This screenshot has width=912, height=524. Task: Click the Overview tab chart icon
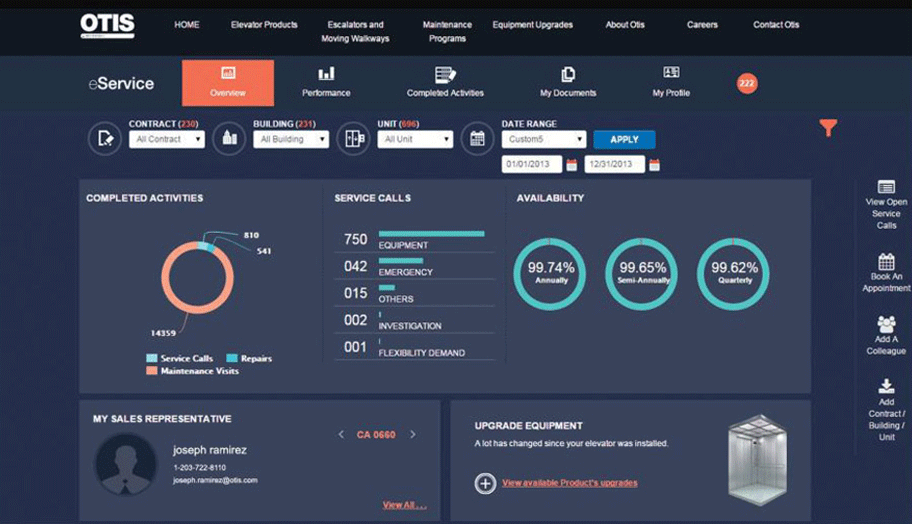click(x=228, y=73)
